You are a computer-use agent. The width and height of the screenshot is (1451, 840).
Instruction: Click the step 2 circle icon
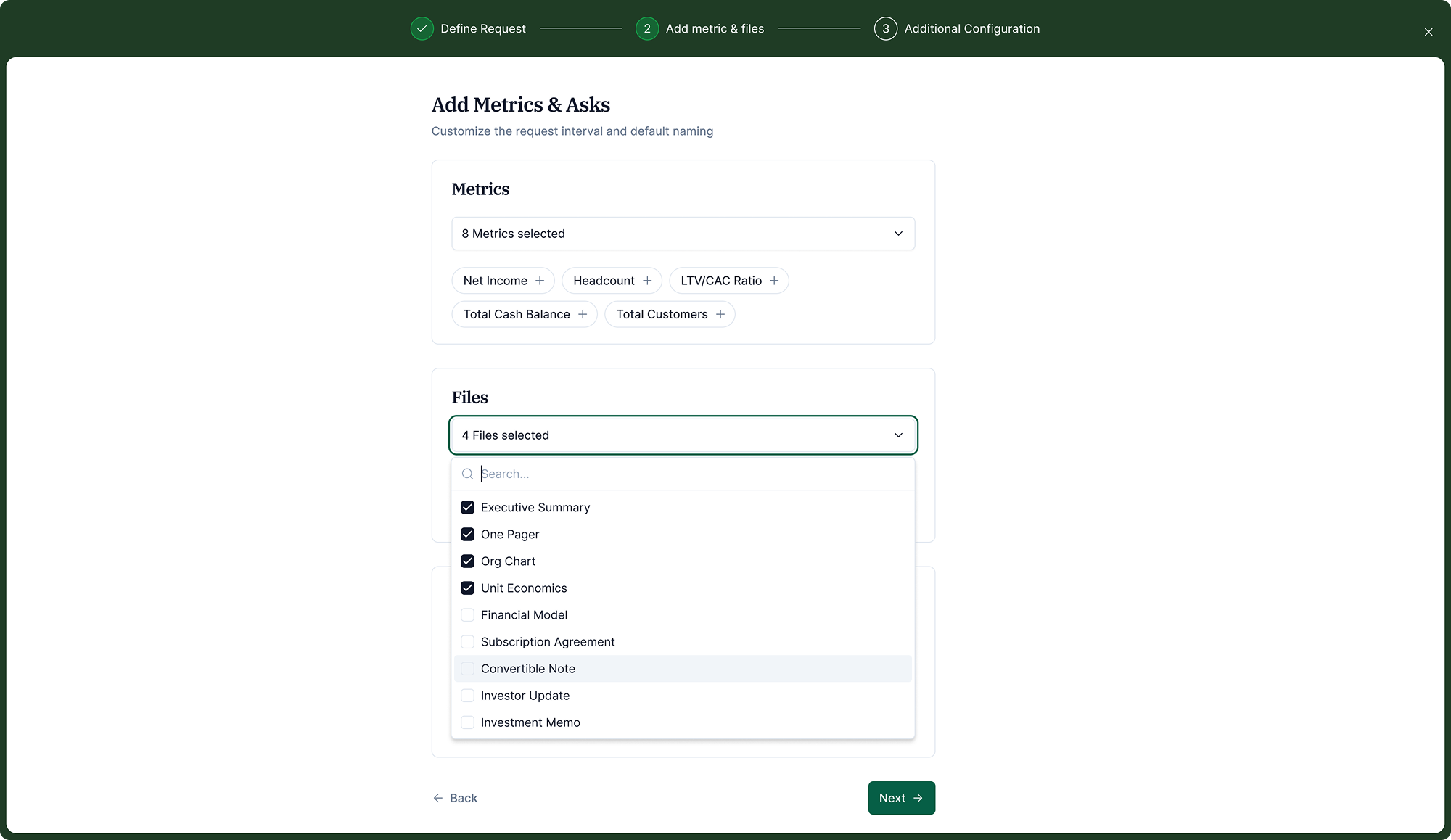tap(647, 28)
